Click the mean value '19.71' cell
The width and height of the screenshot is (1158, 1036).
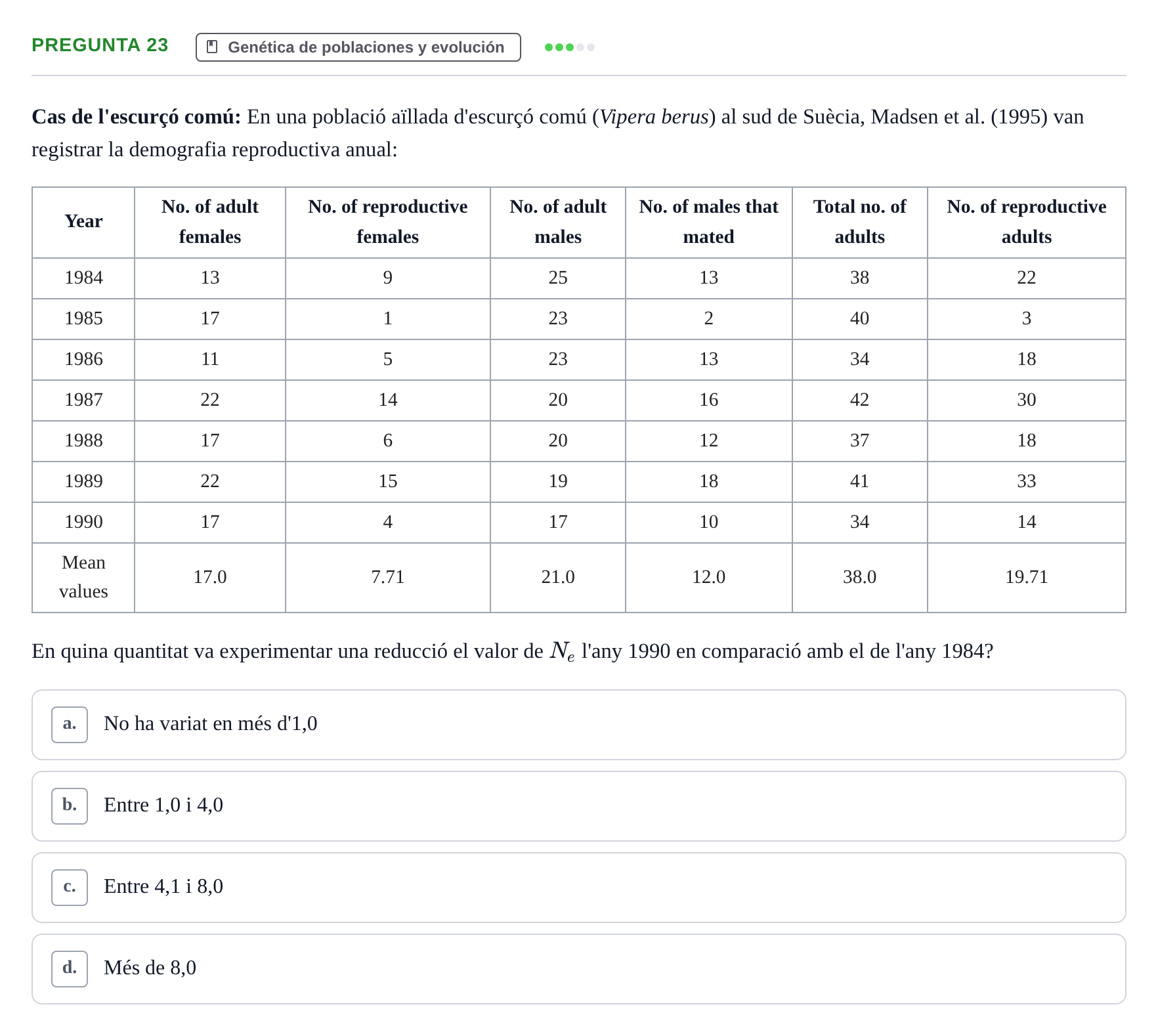(x=1027, y=577)
